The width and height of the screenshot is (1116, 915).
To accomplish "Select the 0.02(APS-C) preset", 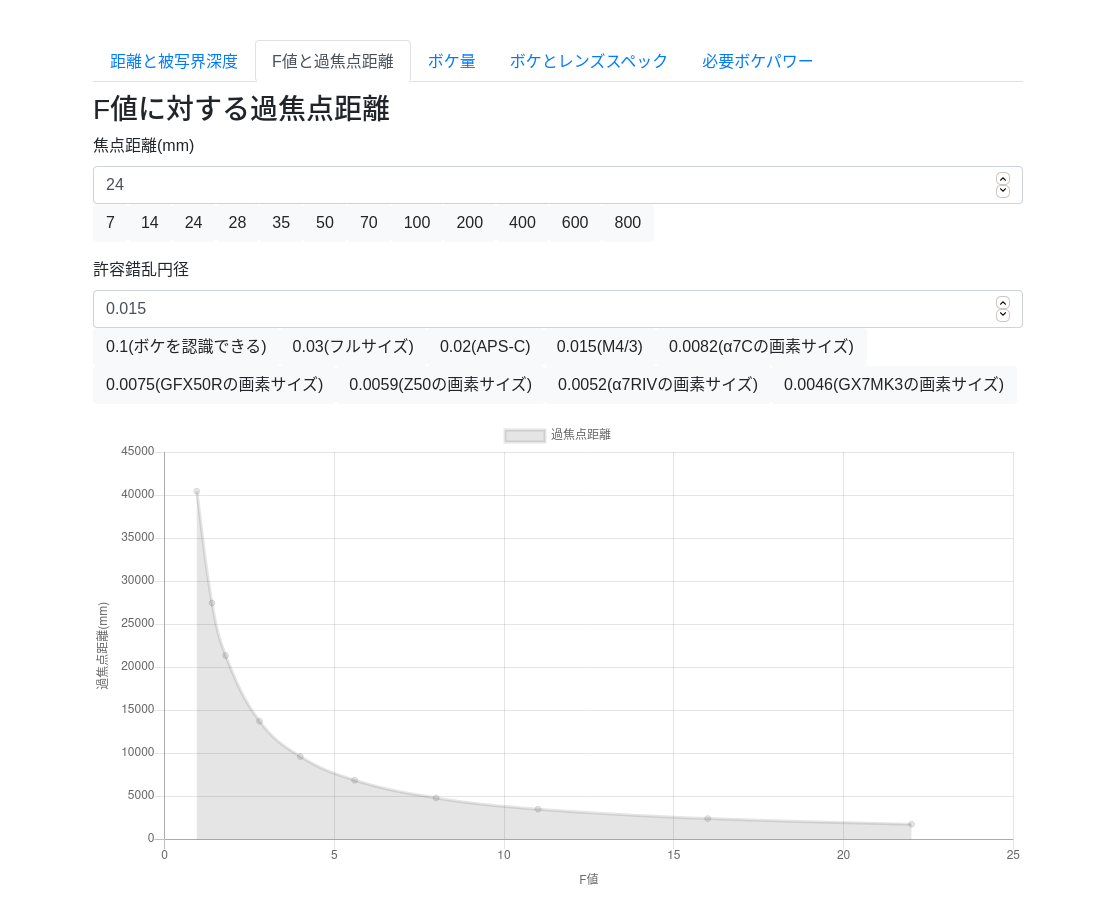I will [x=485, y=347].
